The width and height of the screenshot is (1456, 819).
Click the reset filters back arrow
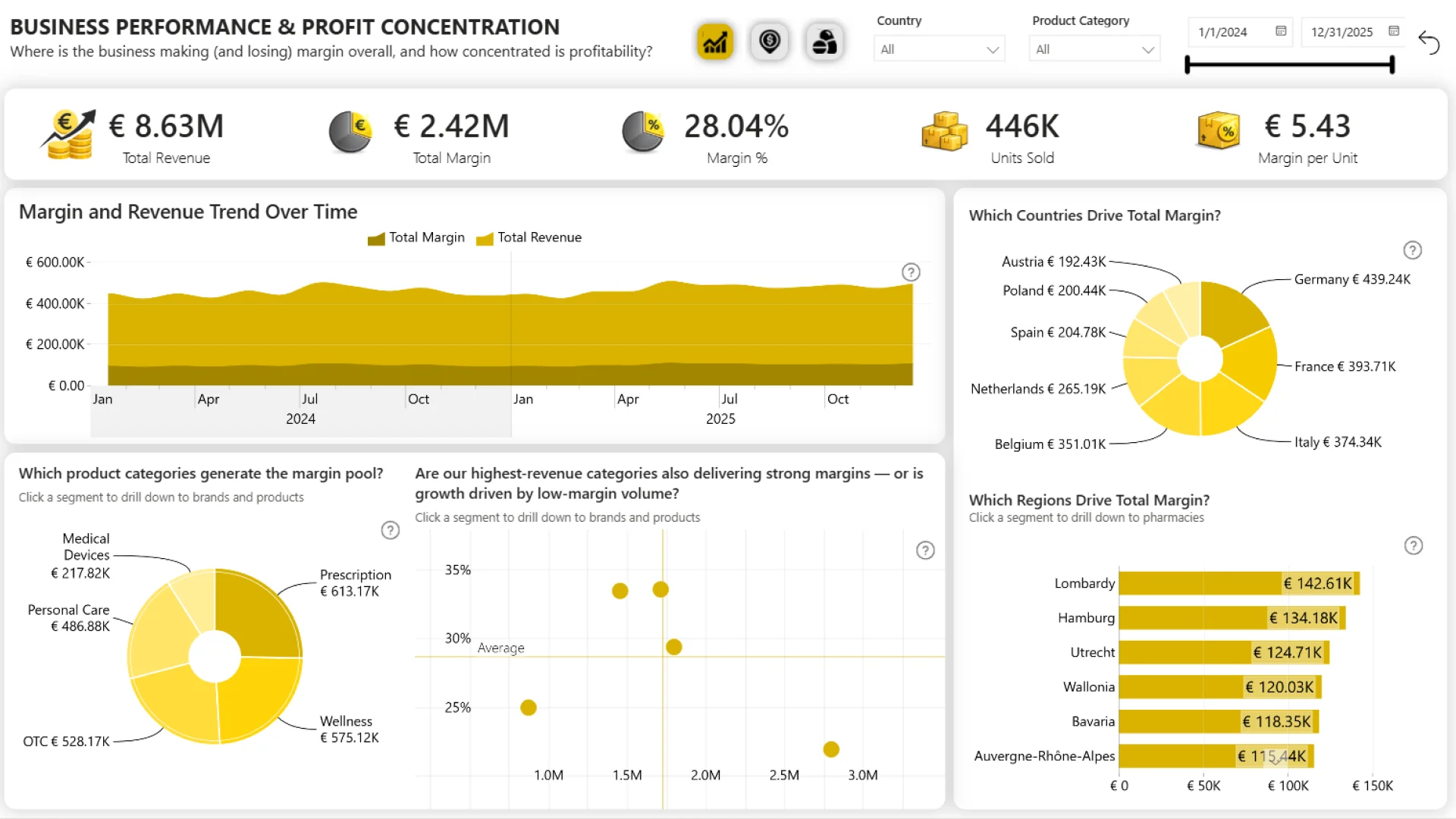point(1429,43)
